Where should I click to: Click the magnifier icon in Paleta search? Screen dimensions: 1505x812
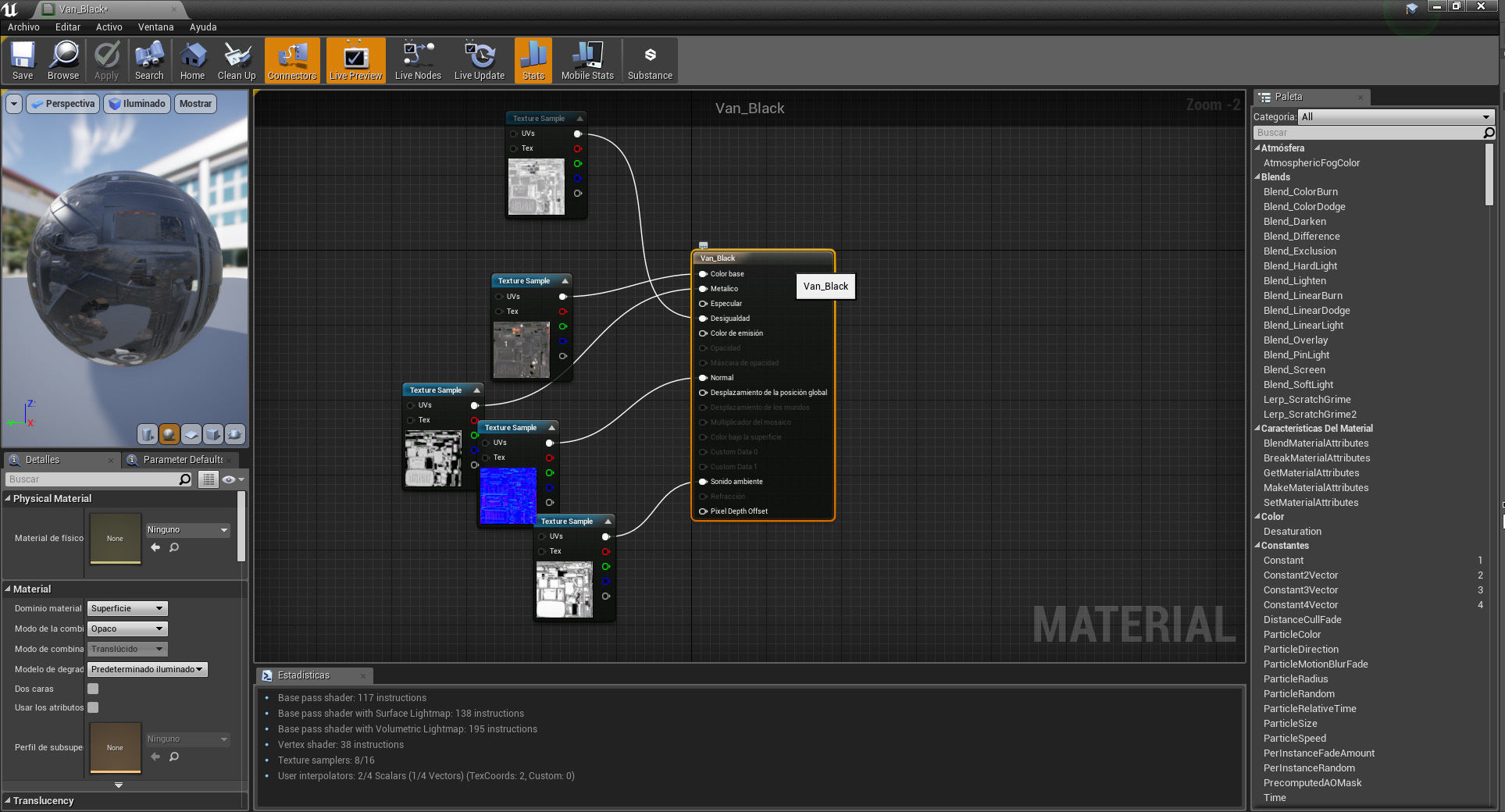coord(1489,133)
